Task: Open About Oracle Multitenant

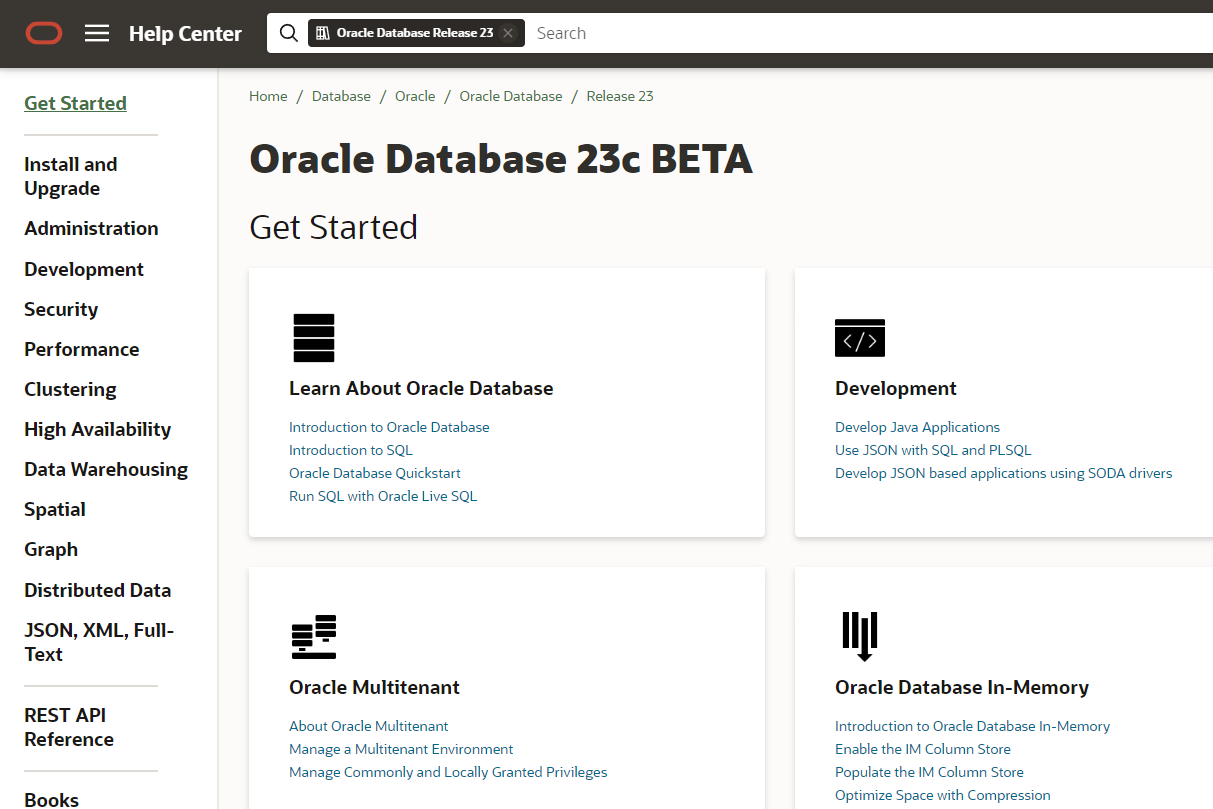Action: tap(368, 725)
